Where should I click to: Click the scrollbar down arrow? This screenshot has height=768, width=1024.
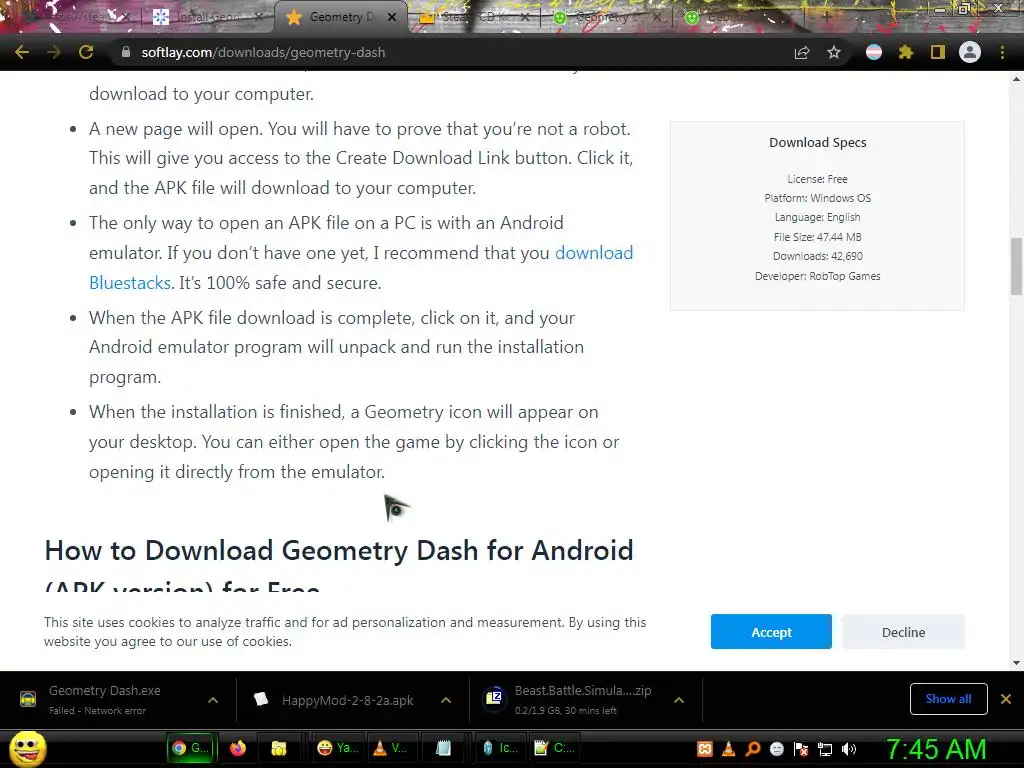coord(1016,662)
